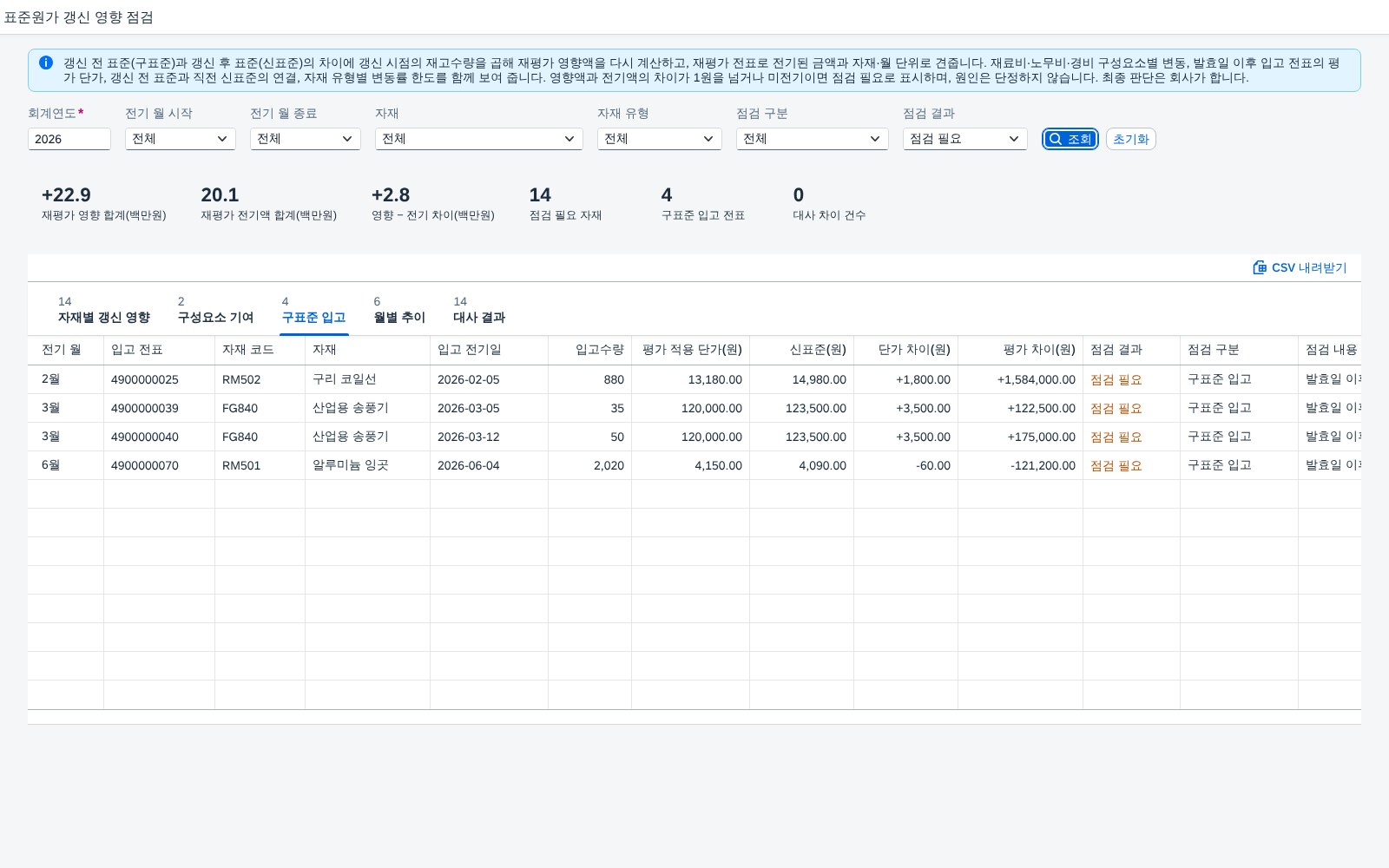Screen dimensions: 1389x868
Task: Open the 월별 추이 tab
Action: 399,310
